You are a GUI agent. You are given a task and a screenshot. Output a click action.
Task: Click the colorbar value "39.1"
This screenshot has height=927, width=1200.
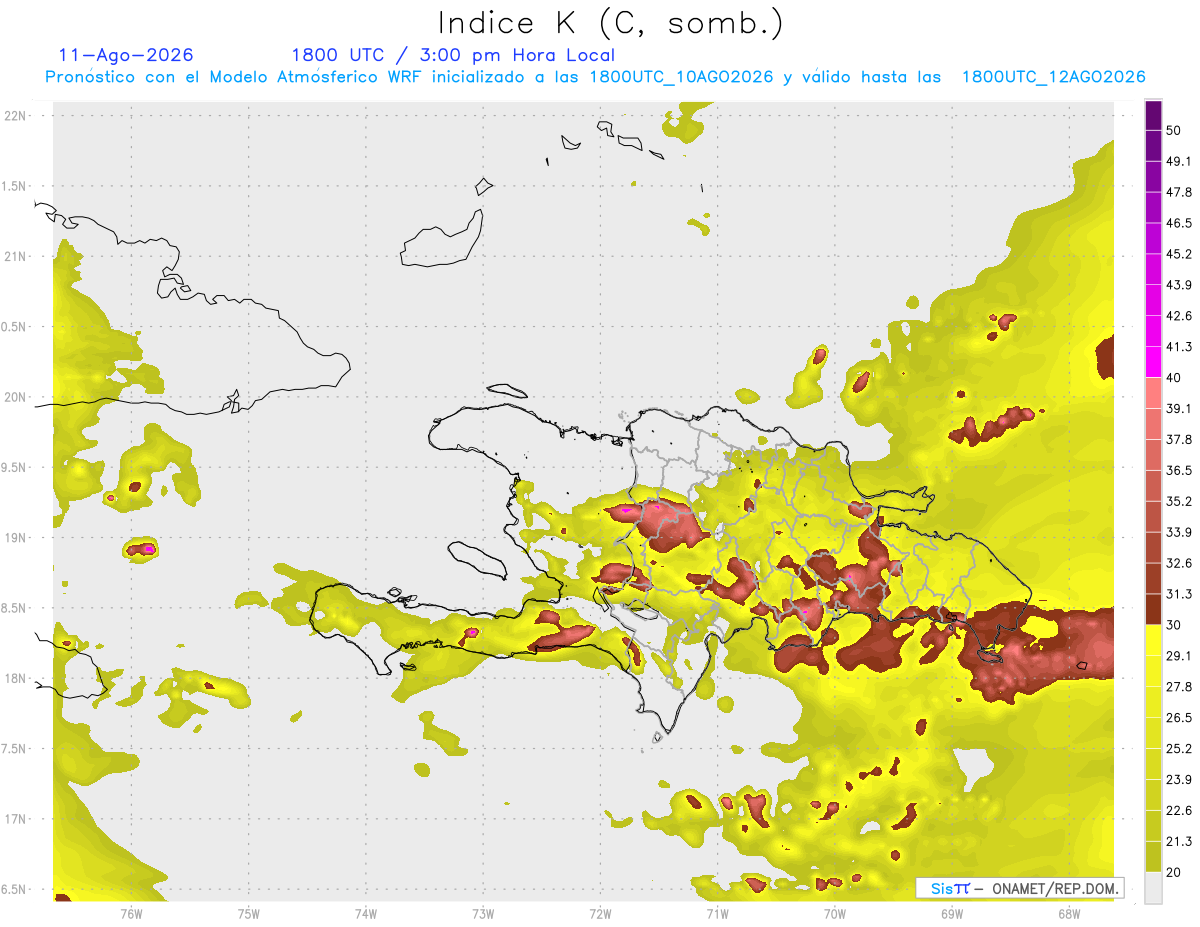click(x=1178, y=408)
